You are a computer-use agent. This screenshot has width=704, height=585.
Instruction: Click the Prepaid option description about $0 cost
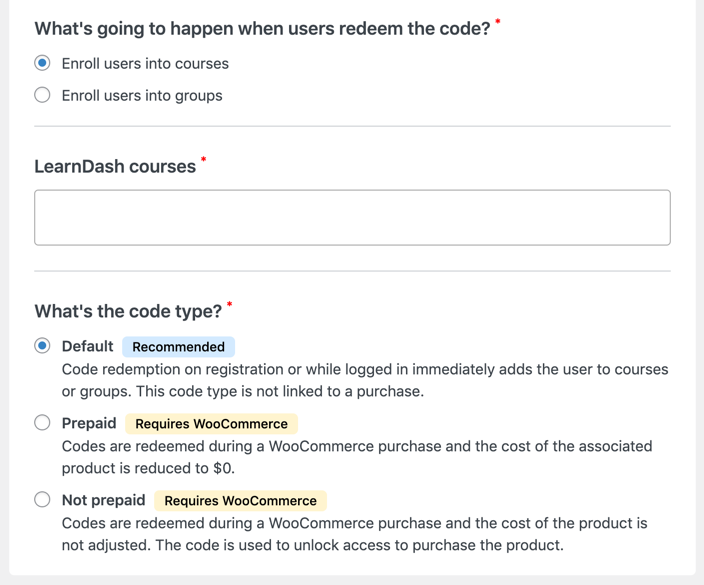point(356,457)
